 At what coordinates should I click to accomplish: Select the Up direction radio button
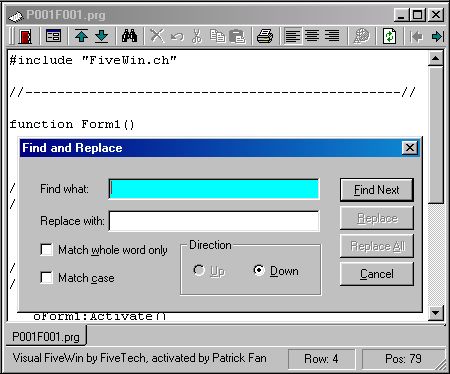(x=199, y=270)
